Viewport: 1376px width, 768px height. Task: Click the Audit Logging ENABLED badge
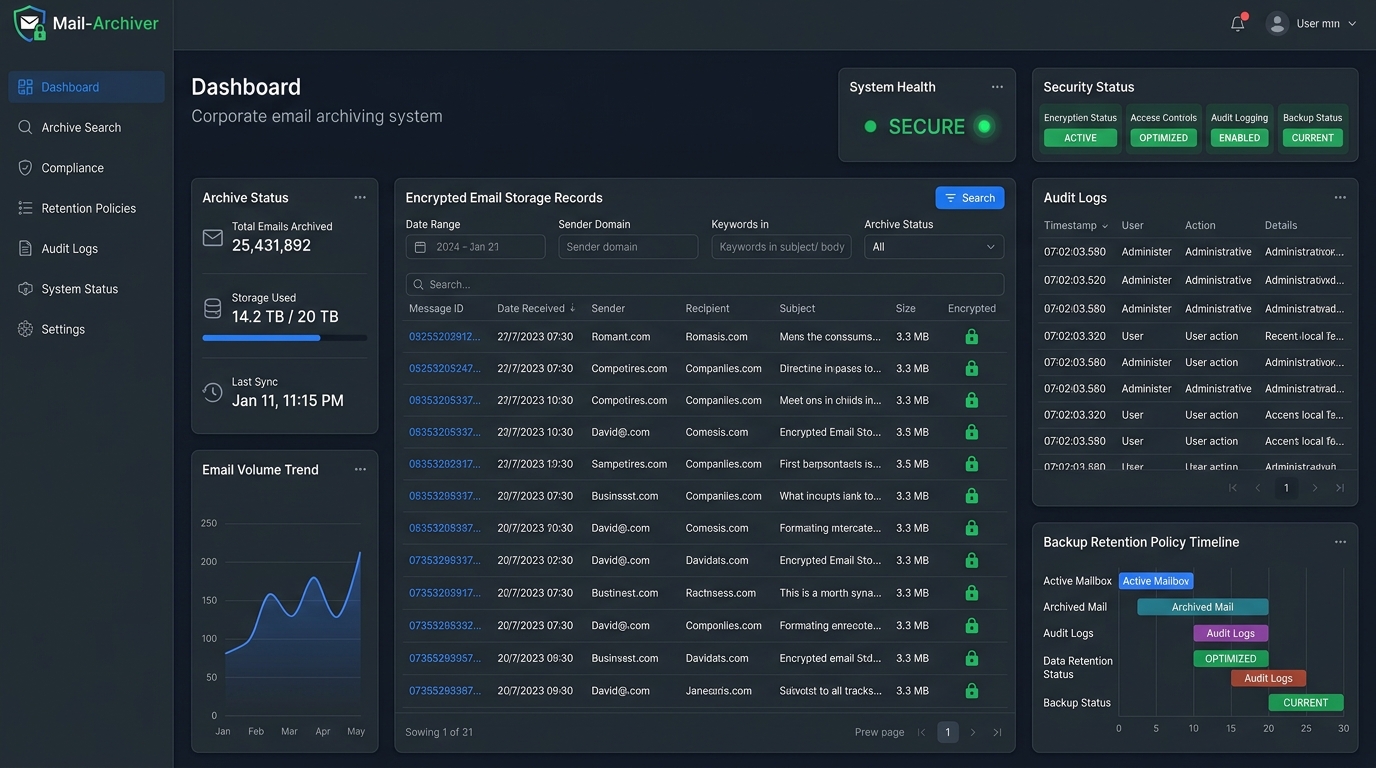[1239, 138]
